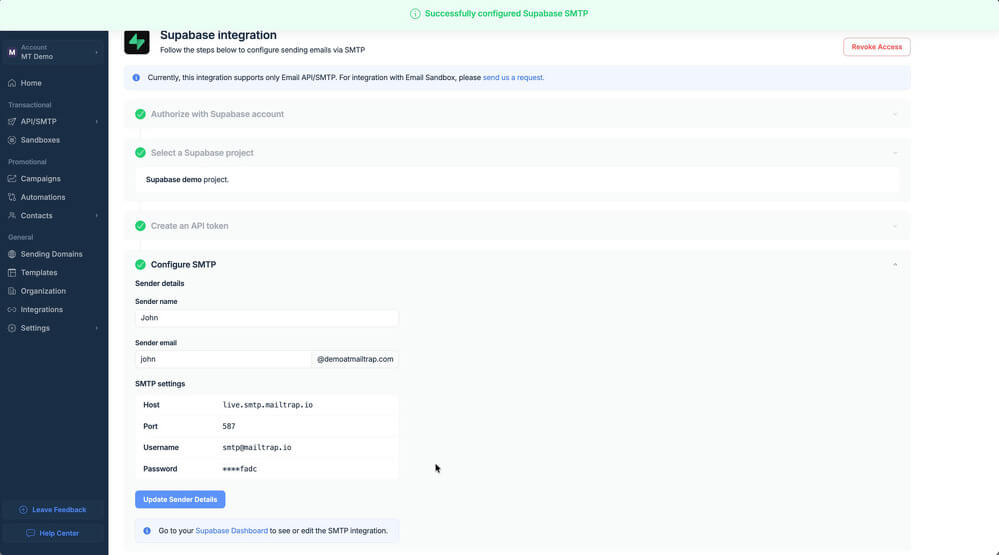999x555 pixels.
Task: Click the Campaigns sidebar icon
Action: point(12,179)
